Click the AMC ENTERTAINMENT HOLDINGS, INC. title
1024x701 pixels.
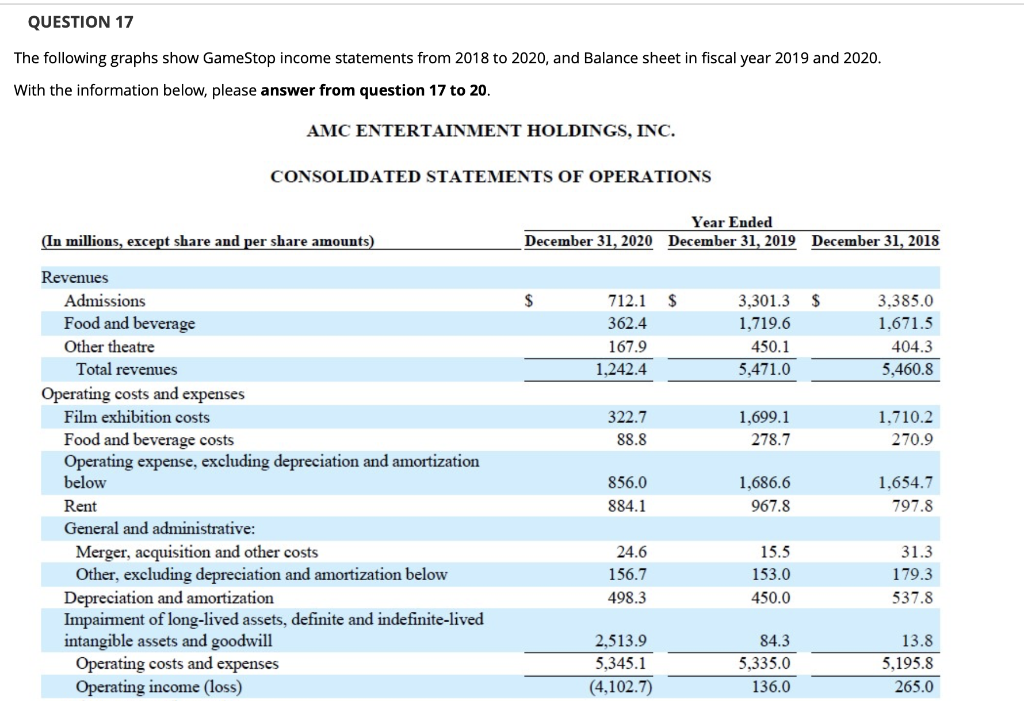490,131
